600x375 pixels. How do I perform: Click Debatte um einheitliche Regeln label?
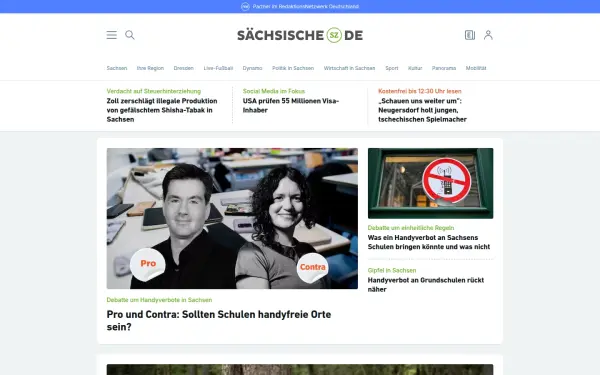[411, 228]
